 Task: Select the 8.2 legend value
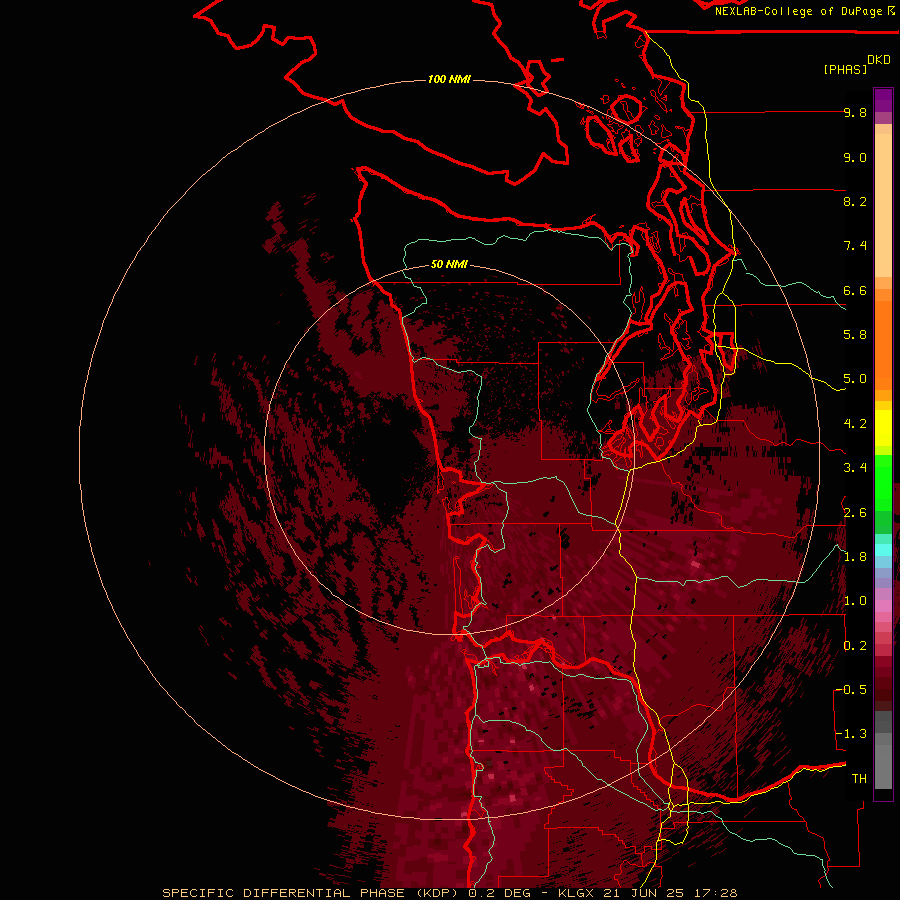[x=855, y=201]
